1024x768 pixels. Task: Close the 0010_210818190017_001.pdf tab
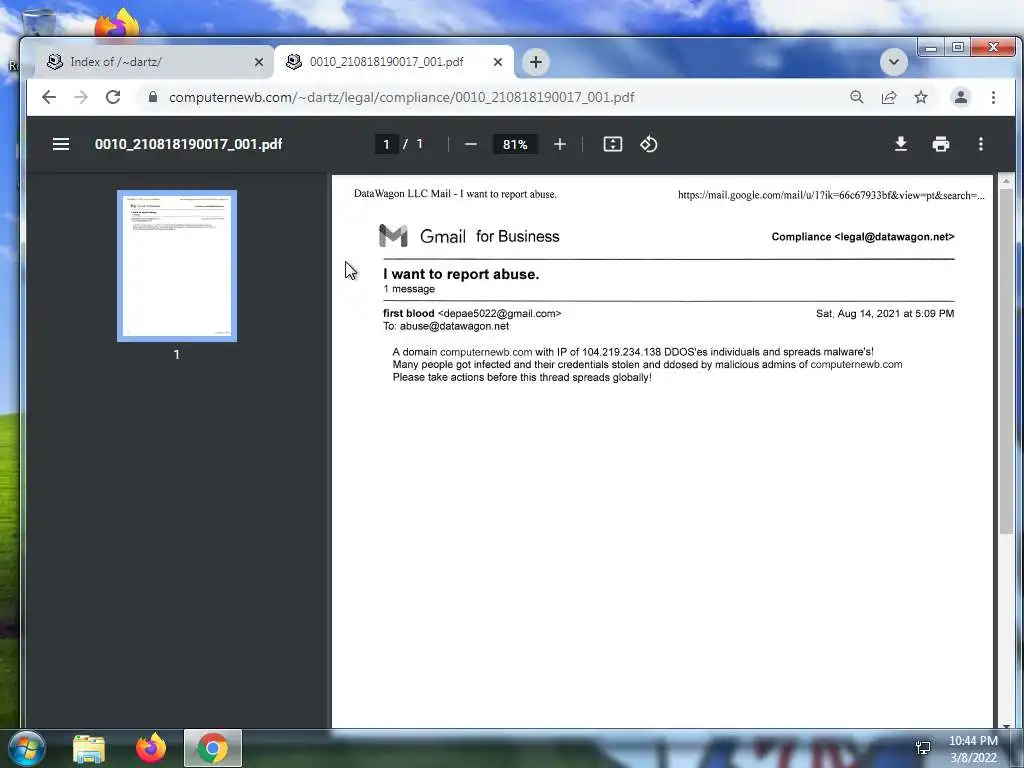(x=498, y=62)
